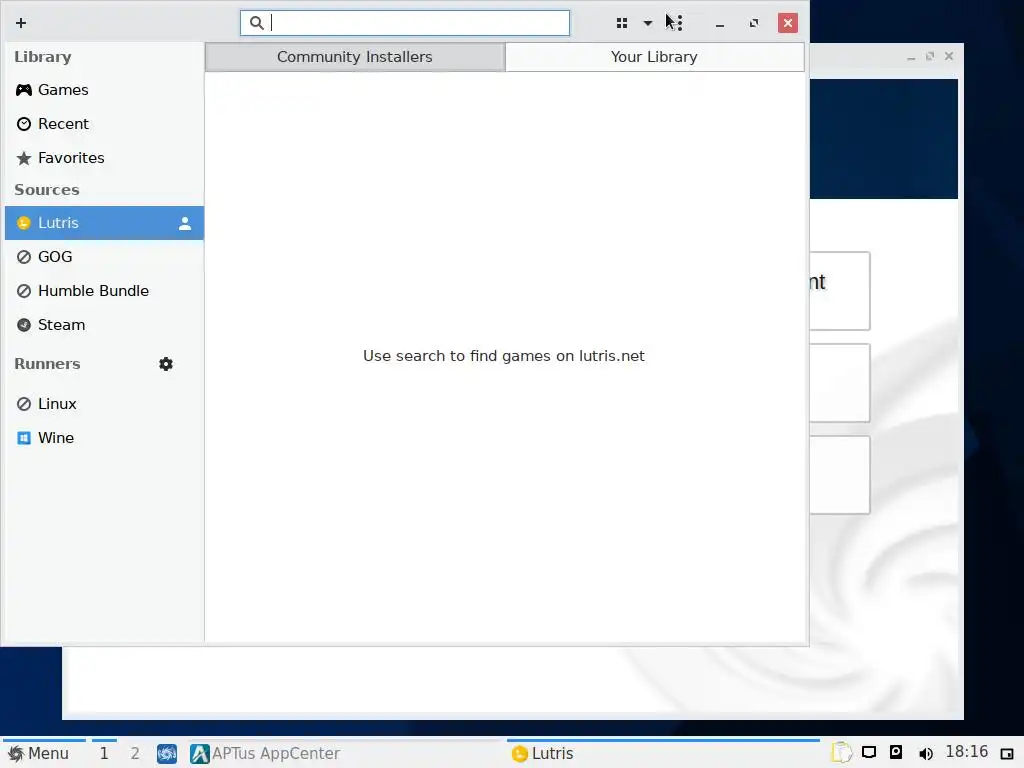Screen dimensions: 1024x768
Task: Click the Wine windows icon
Action: [24, 438]
